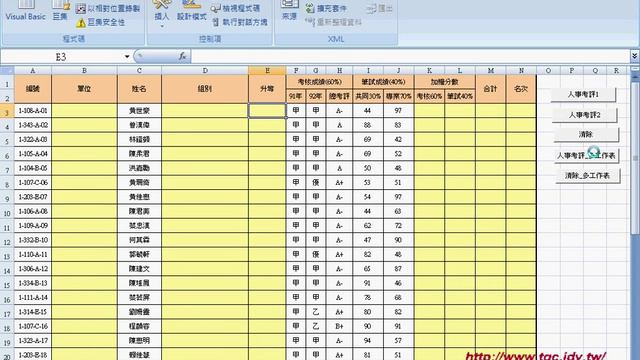640x360 pixels.
Task: Click the 清除 clear button
Action: point(586,134)
